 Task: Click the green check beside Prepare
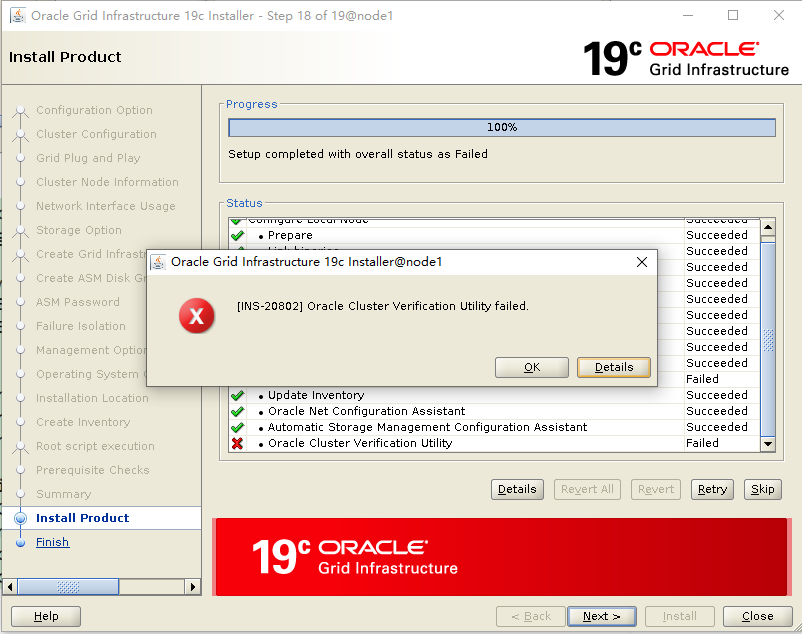[237, 236]
